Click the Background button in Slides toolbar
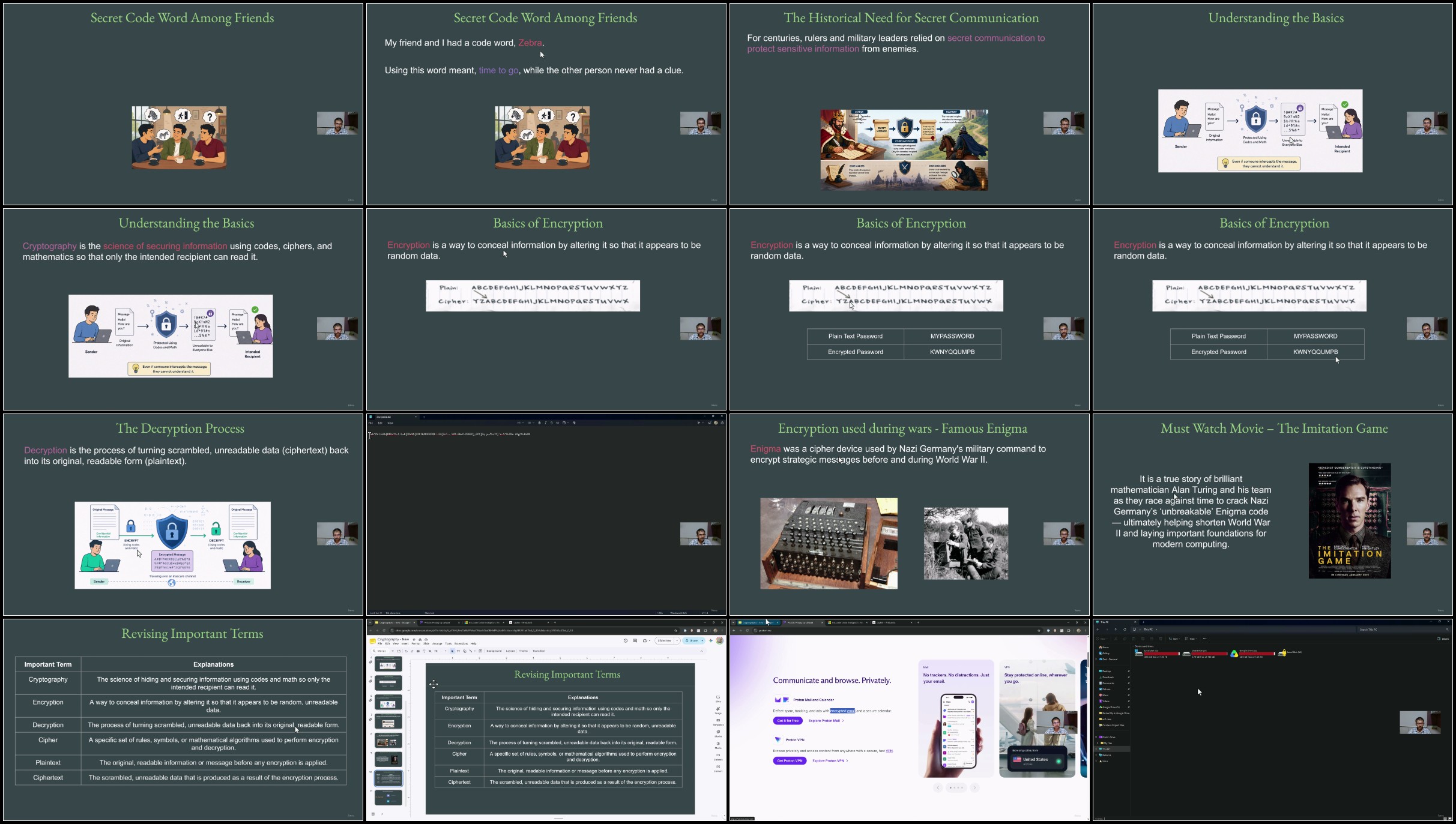Viewport: 1456px width, 824px height. (x=494, y=651)
